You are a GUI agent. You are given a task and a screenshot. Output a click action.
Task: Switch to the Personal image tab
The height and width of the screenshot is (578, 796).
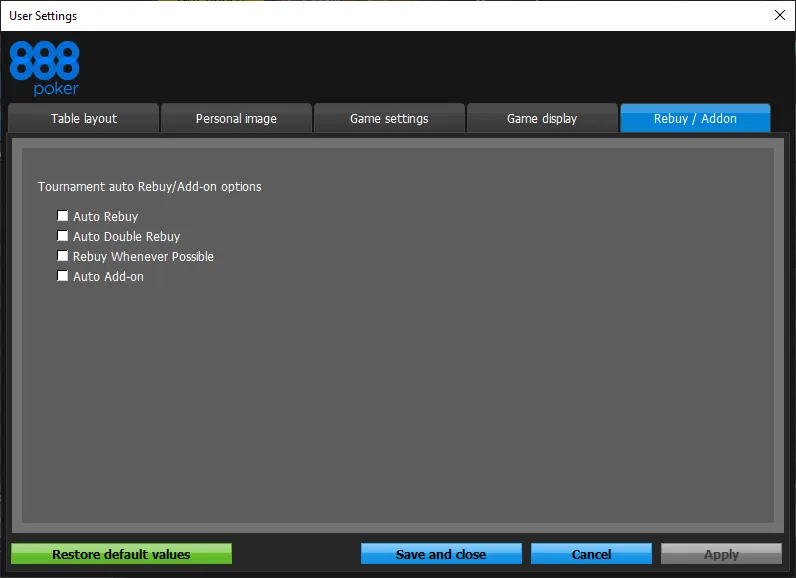(236, 118)
